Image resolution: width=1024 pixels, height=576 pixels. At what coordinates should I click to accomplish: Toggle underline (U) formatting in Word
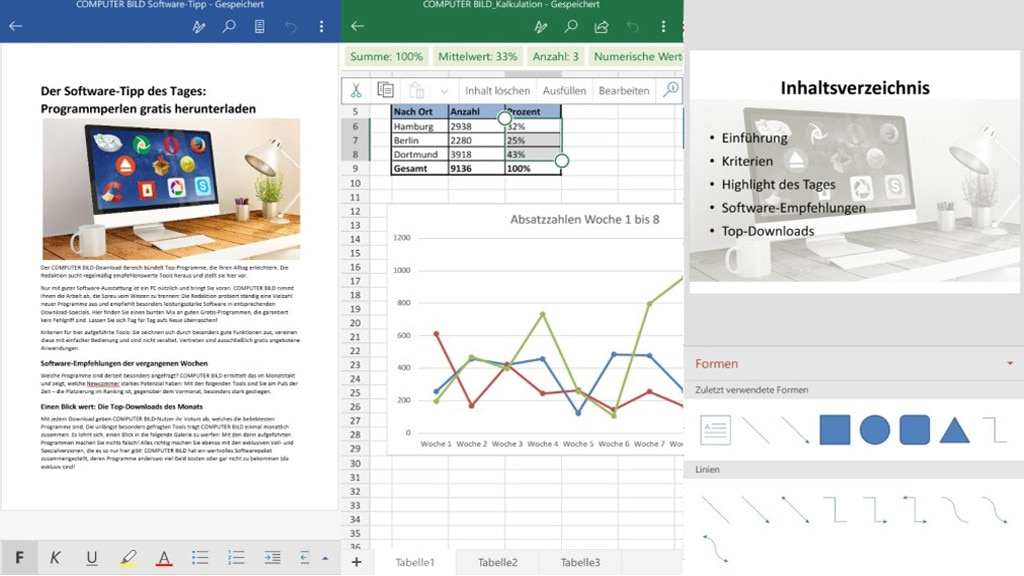point(91,558)
